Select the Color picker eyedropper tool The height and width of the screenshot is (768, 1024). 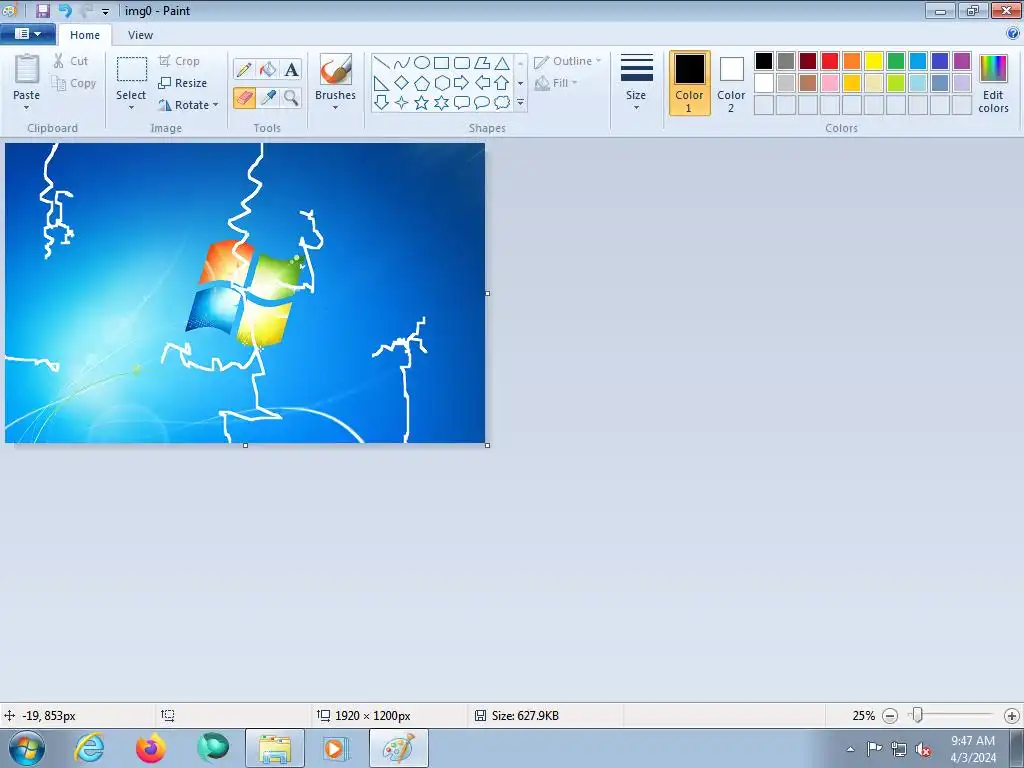click(268, 97)
